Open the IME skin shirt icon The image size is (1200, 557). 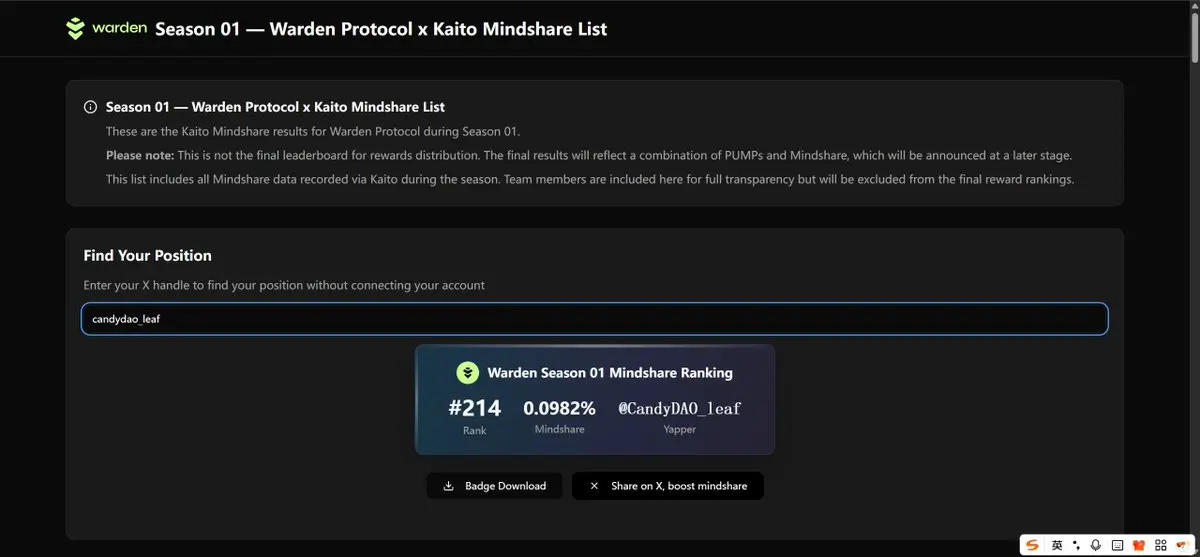[1138, 545]
